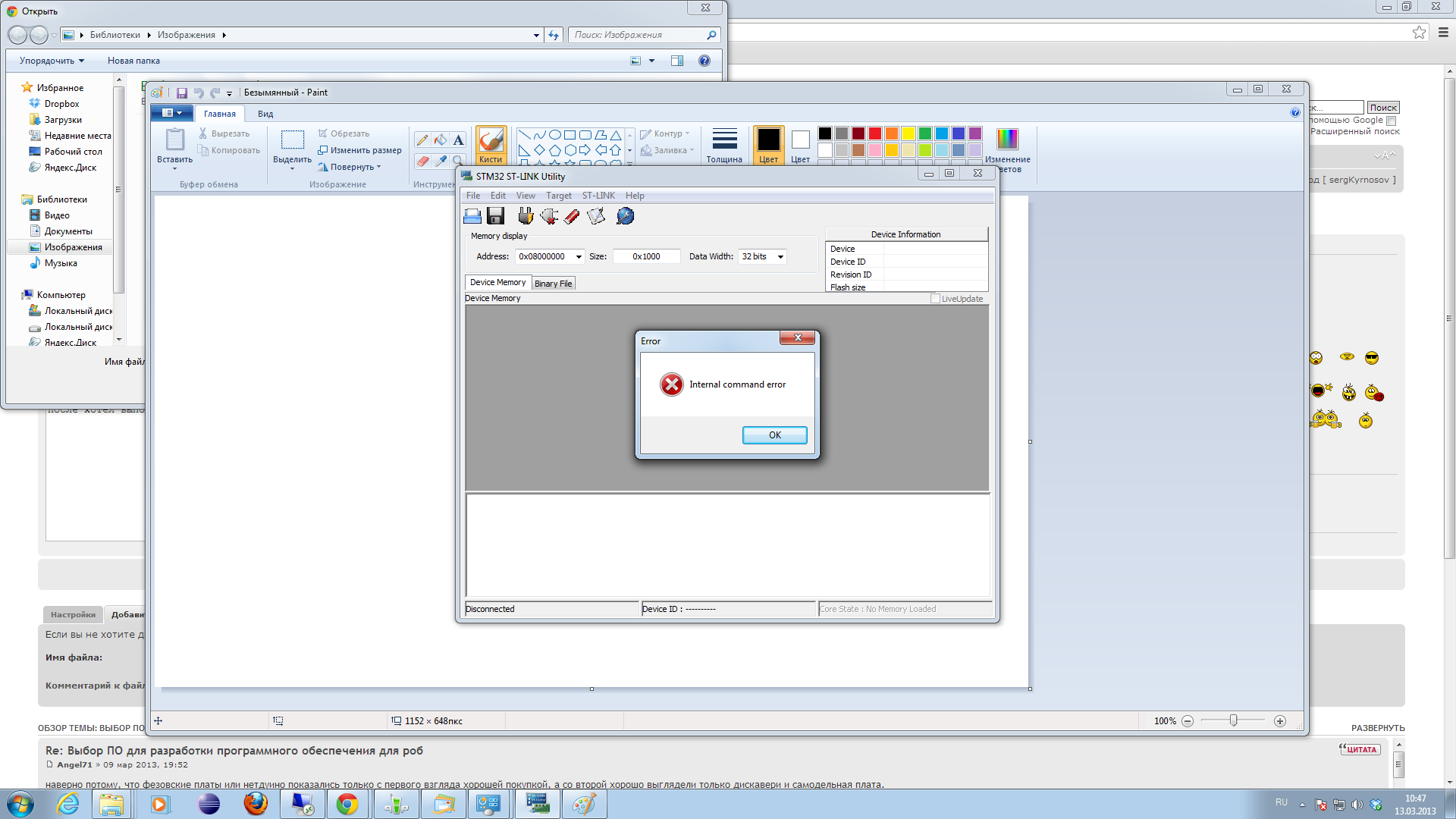Click the Size input field showing 0x1000
Screen dimensions: 1456x819
click(x=646, y=257)
